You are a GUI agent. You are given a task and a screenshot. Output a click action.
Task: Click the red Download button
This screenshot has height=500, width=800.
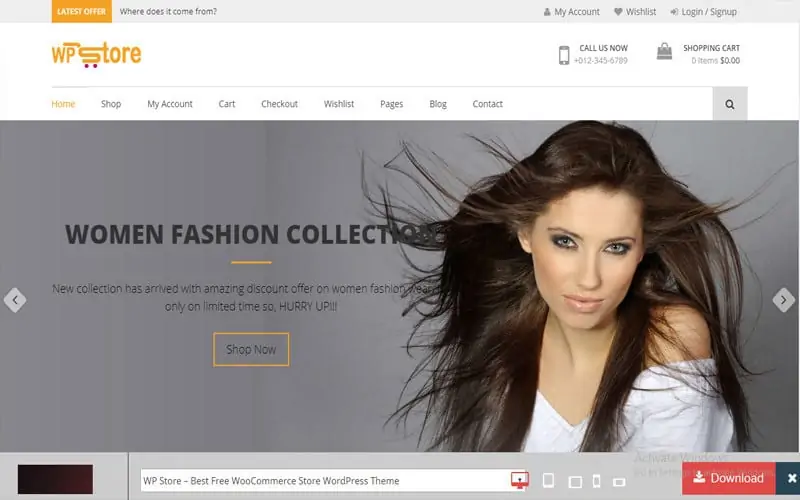click(729, 478)
